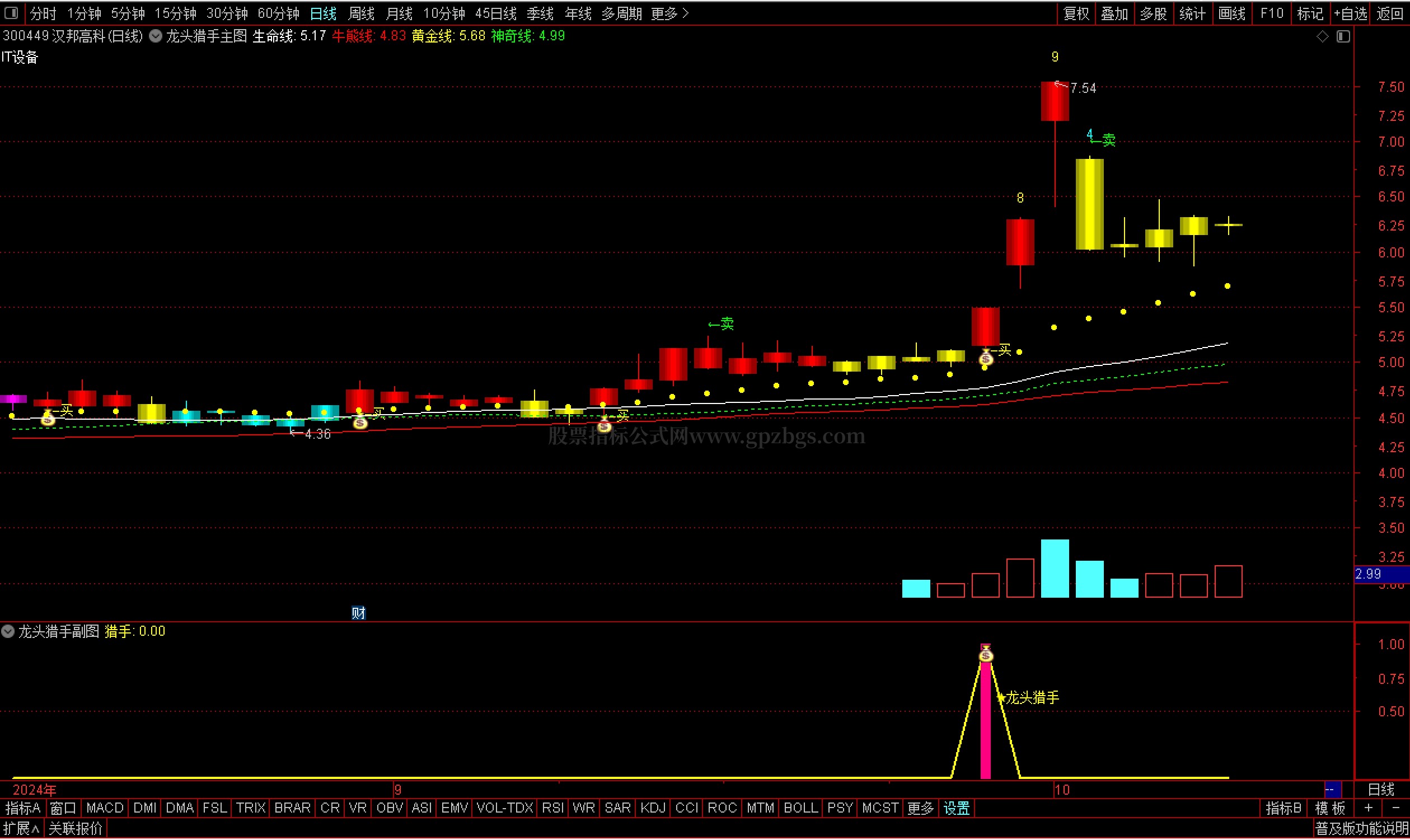This screenshot has width=1410, height=840.
Task: Select the 指标B tab
Action: (x=1283, y=808)
